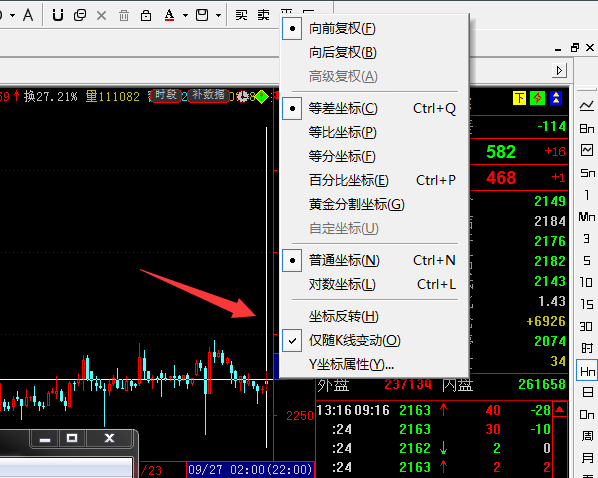
Task: Click the yellow 下 icon in quote panel
Action: 519,98
